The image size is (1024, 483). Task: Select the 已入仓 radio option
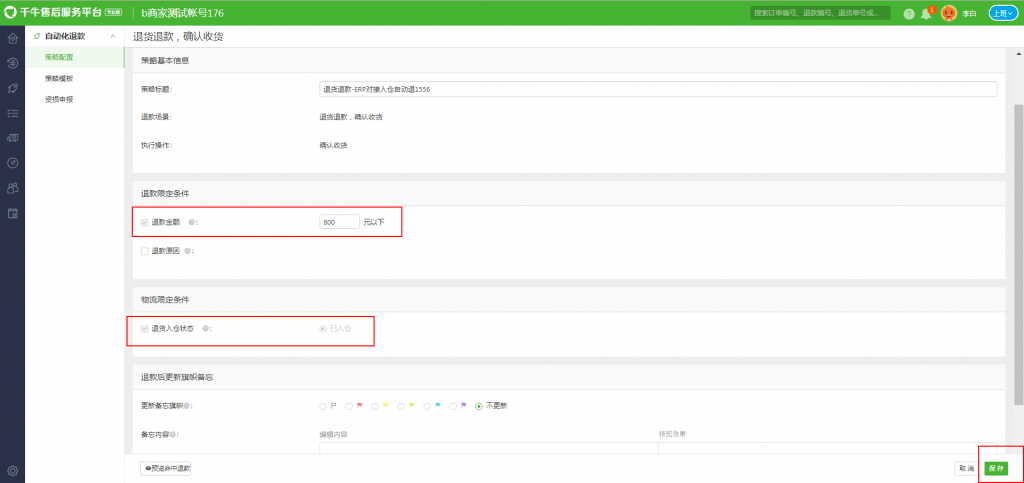pyautogui.click(x=323, y=328)
